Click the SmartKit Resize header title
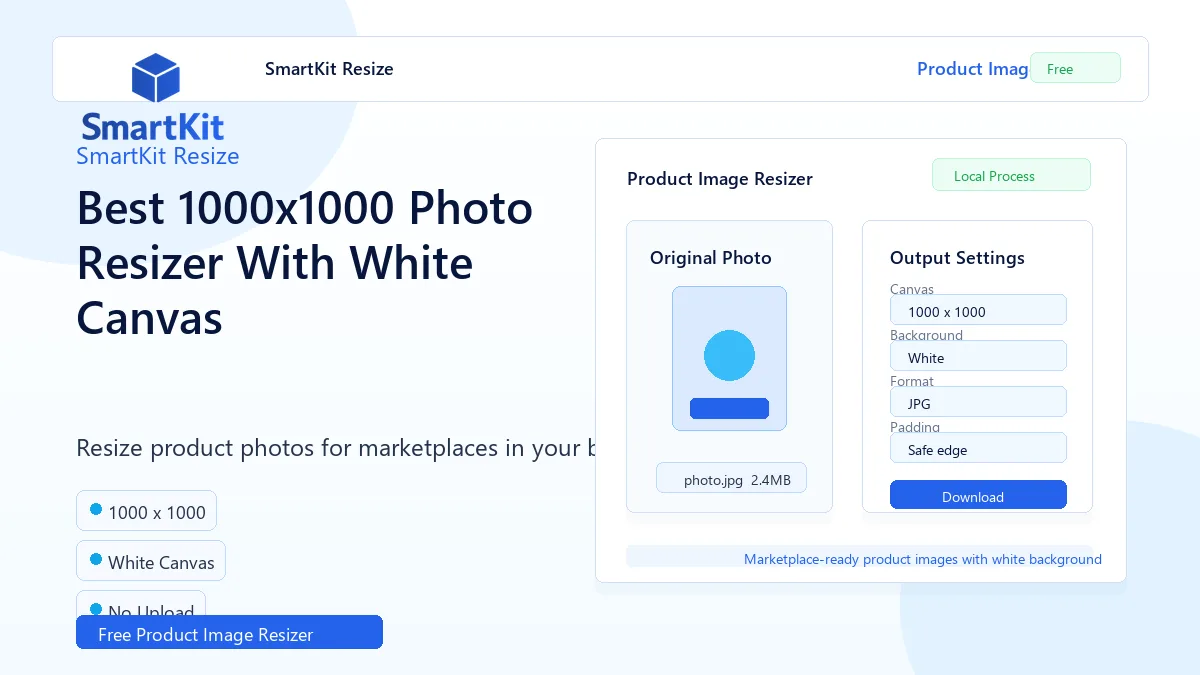This screenshot has width=1200, height=675. tap(329, 69)
